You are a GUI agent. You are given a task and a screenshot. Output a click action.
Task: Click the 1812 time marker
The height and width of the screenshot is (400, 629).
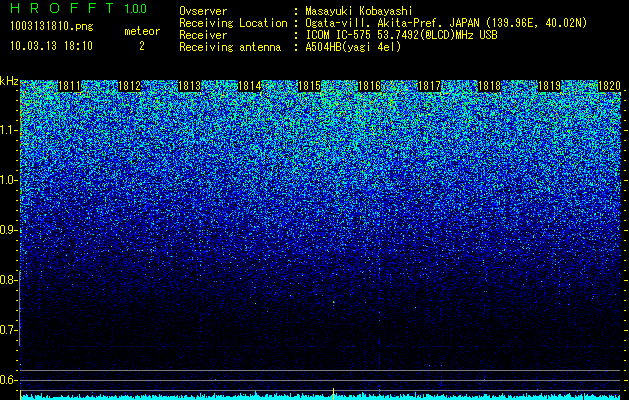[x=130, y=86]
